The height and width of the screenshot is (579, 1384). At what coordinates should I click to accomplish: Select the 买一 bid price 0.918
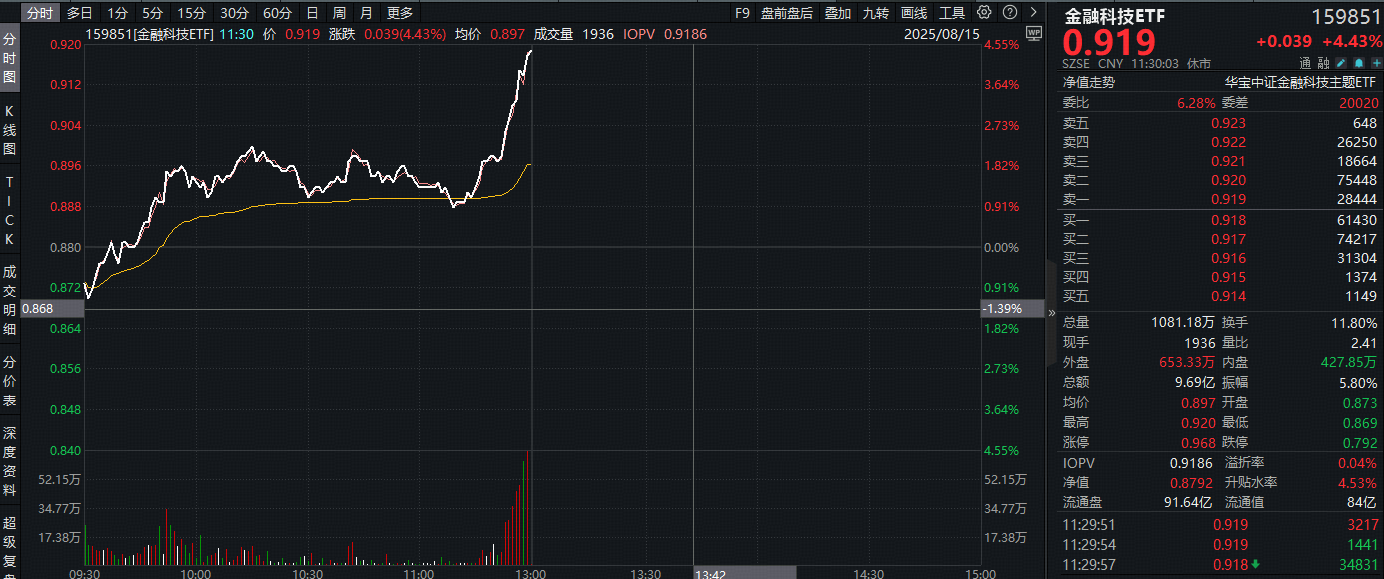pos(1230,220)
